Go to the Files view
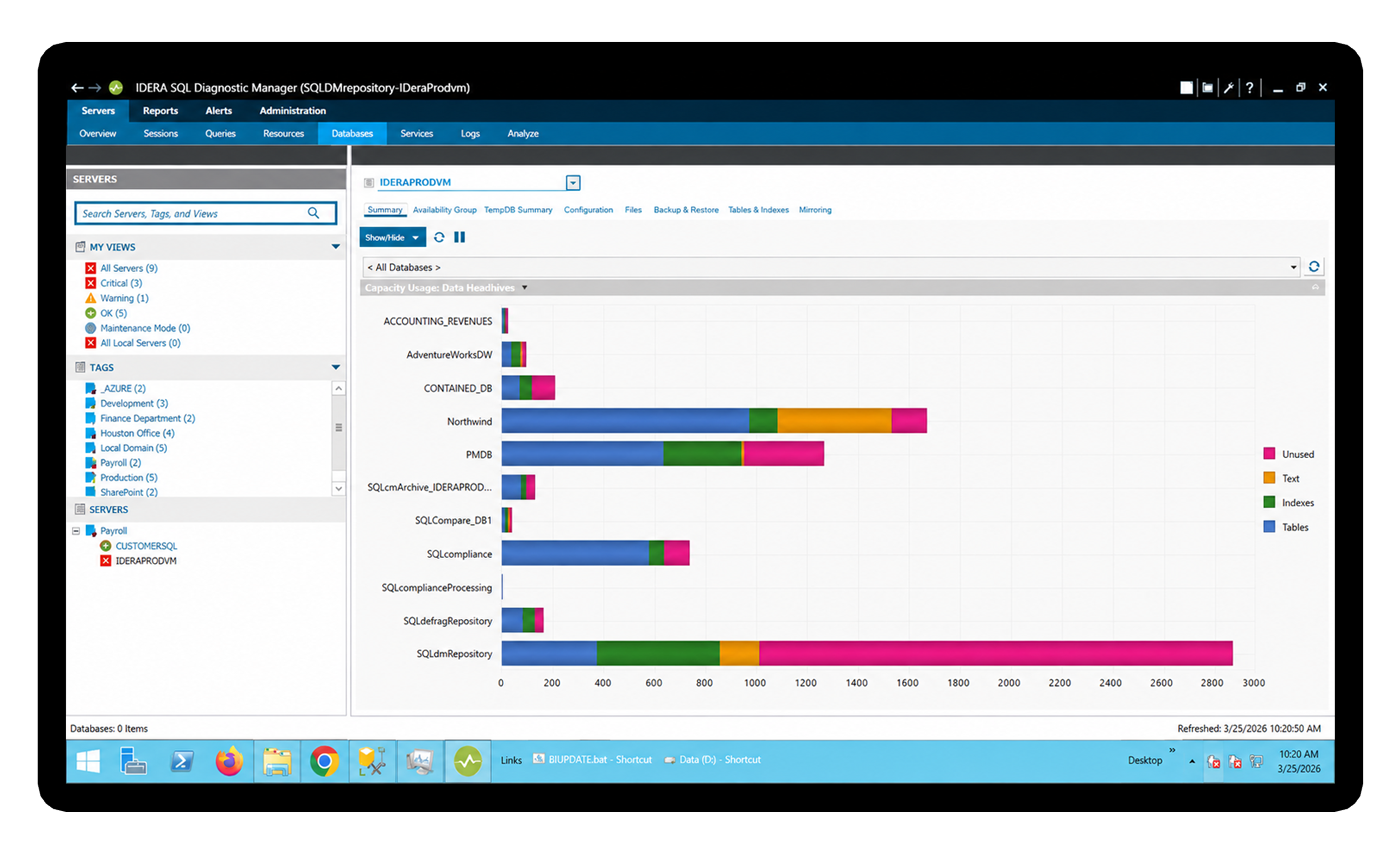 [x=633, y=210]
